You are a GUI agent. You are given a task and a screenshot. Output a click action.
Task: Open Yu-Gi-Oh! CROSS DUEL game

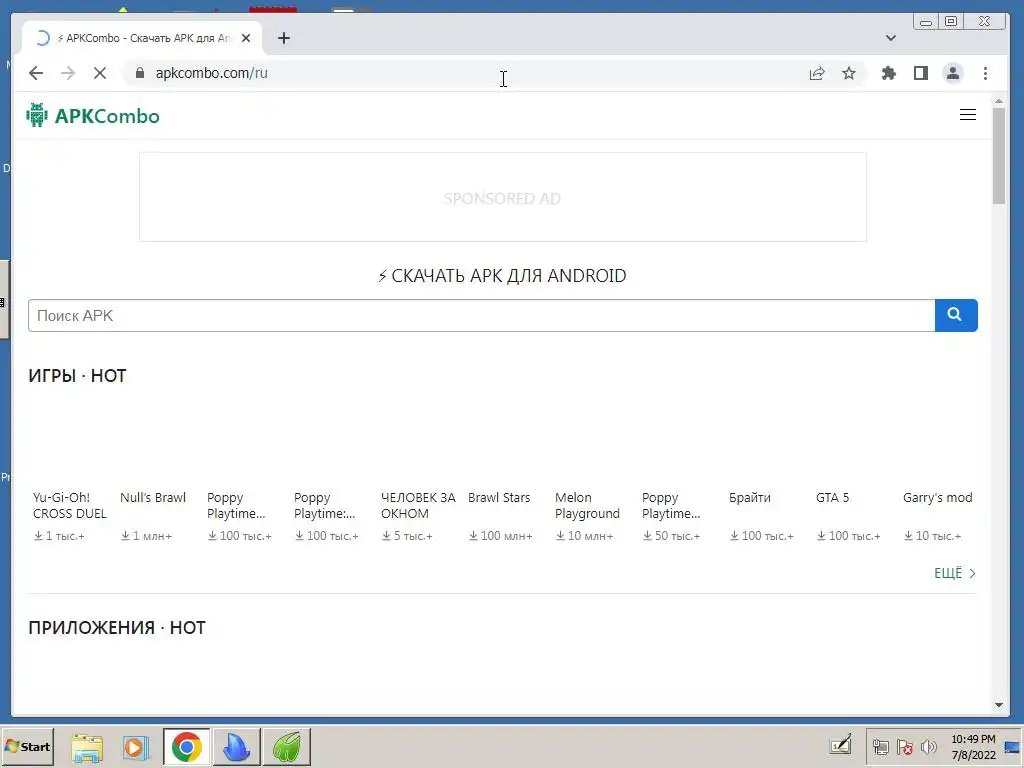click(70, 505)
